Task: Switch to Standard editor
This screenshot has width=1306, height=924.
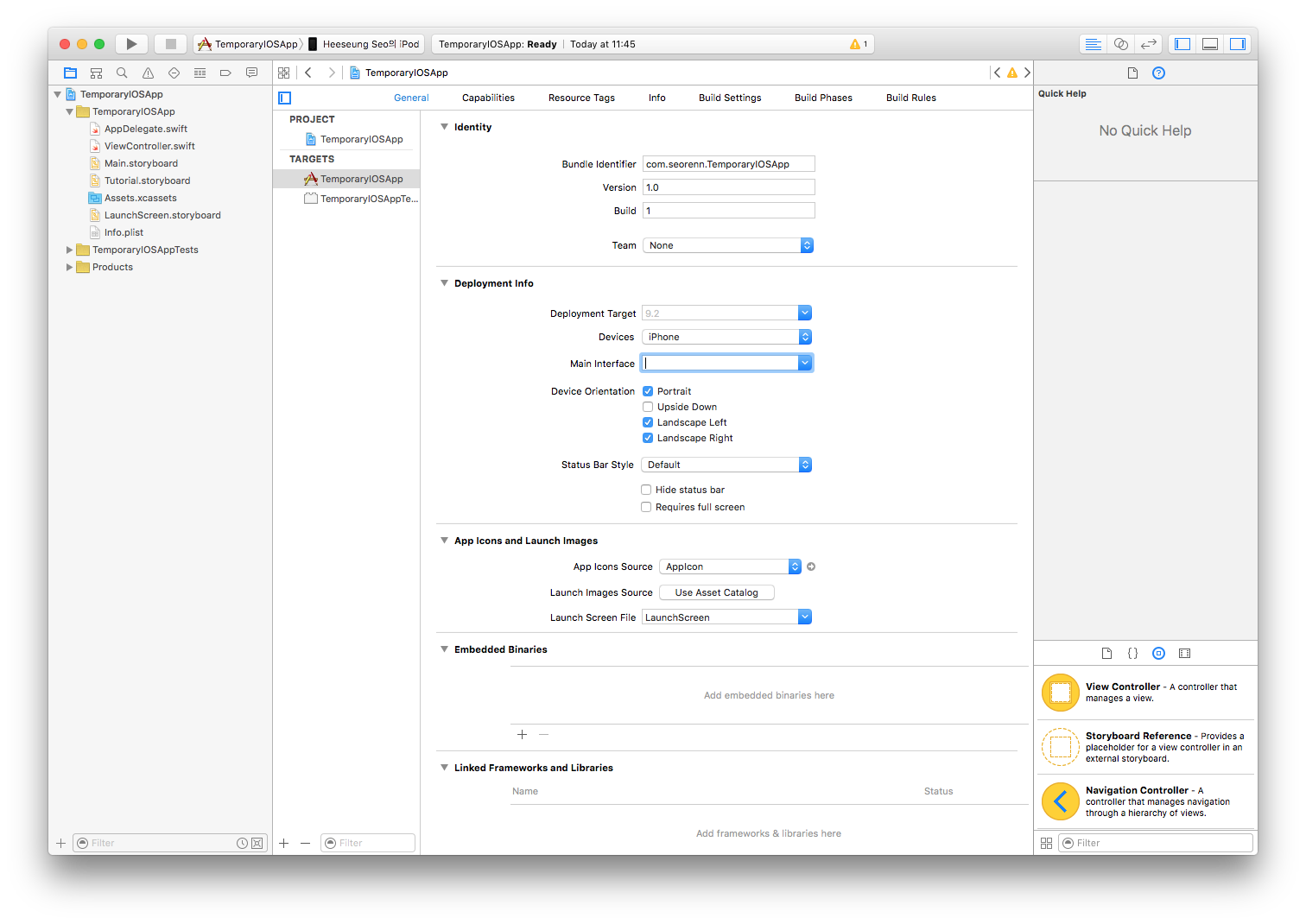Action: click(1093, 44)
